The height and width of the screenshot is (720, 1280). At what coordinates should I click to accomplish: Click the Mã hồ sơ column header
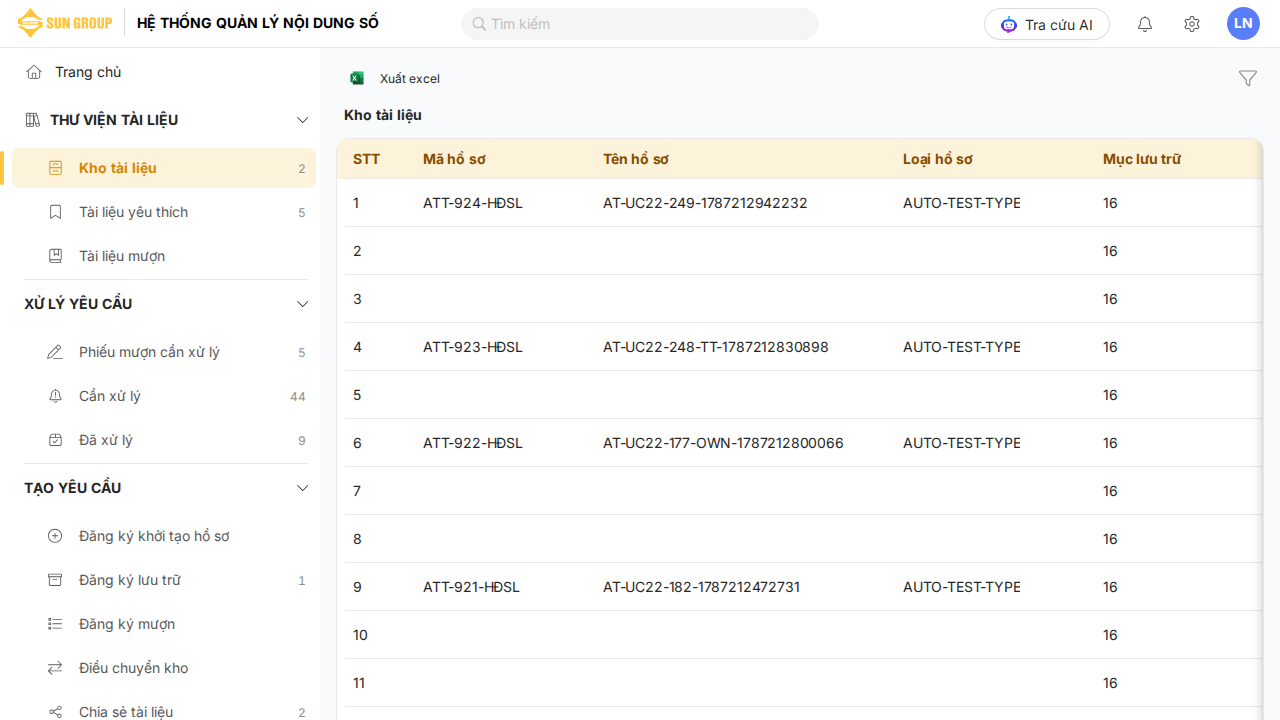(x=454, y=159)
